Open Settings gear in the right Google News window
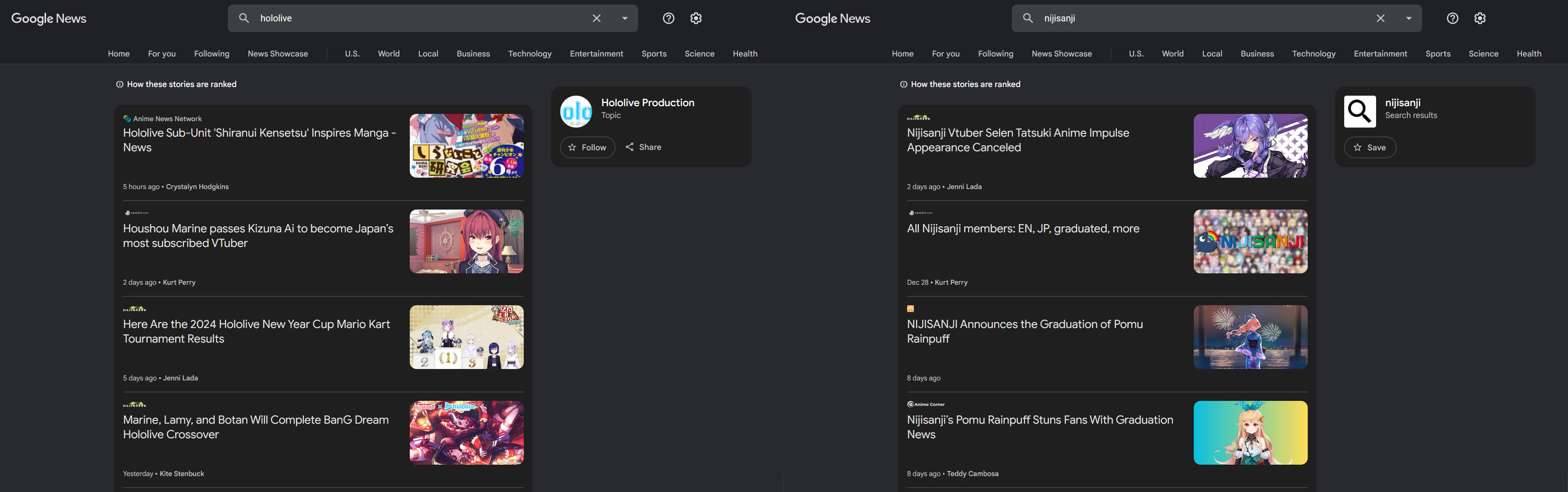The height and width of the screenshot is (492, 1568). (1480, 18)
